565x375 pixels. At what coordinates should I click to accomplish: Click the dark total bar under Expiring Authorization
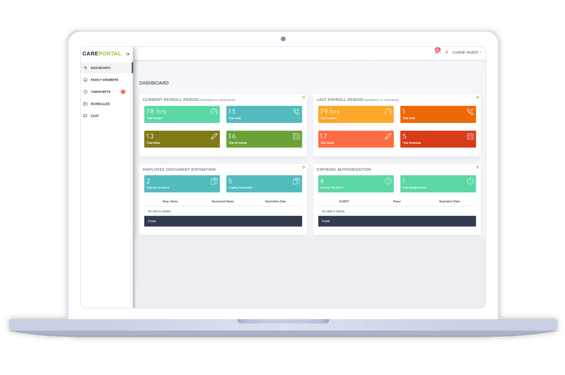point(397,221)
